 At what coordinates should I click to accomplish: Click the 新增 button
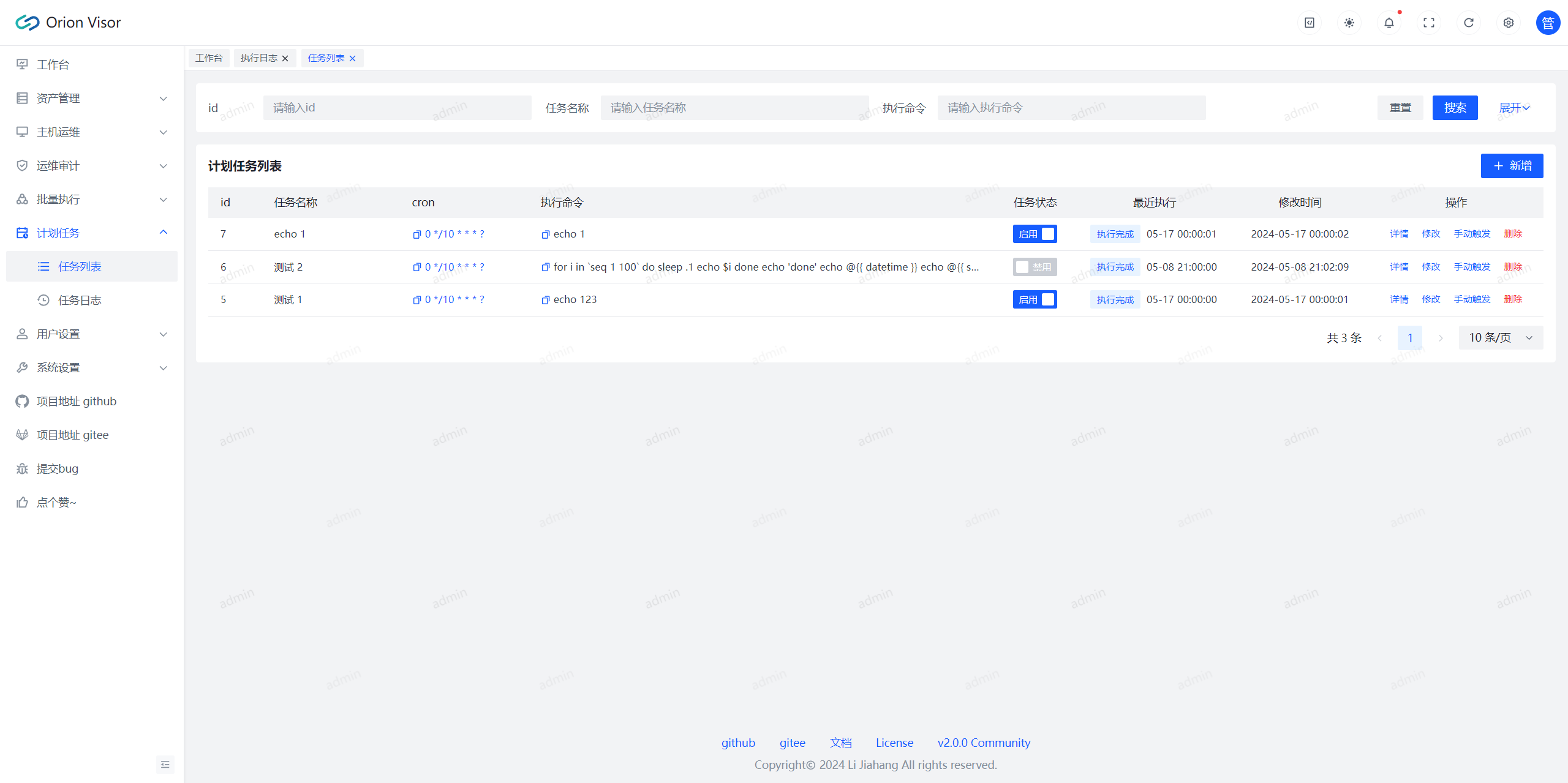pos(1512,166)
